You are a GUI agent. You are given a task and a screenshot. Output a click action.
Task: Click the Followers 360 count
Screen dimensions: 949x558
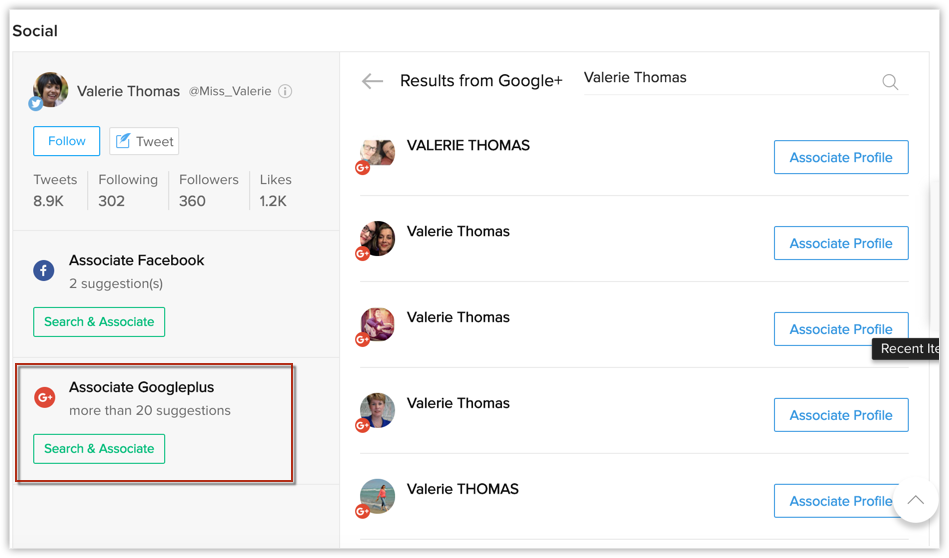pos(208,191)
